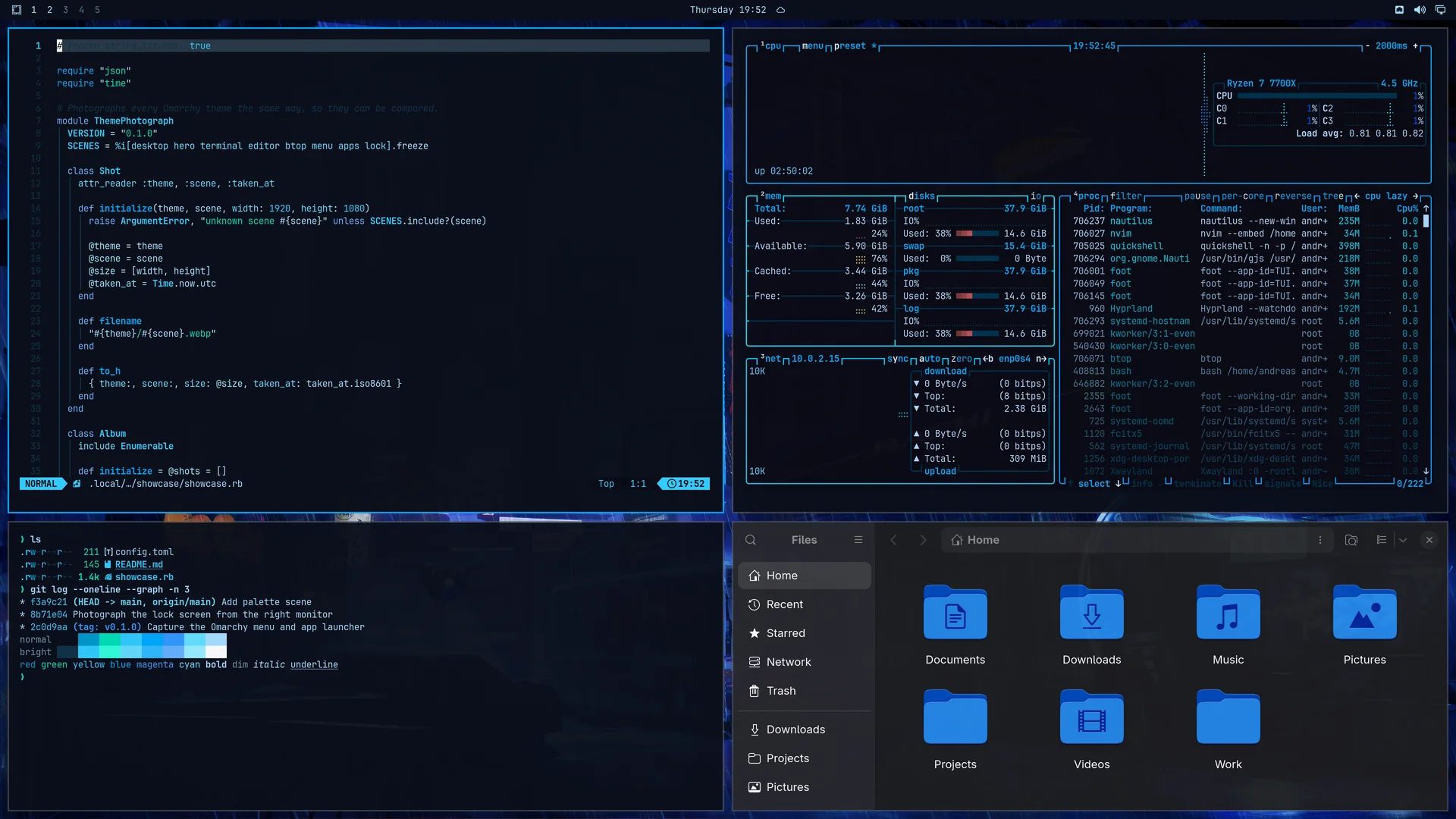The image size is (1456, 819).
Task: Select Pictures bookmark in Files sidebar
Action: pos(805,787)
